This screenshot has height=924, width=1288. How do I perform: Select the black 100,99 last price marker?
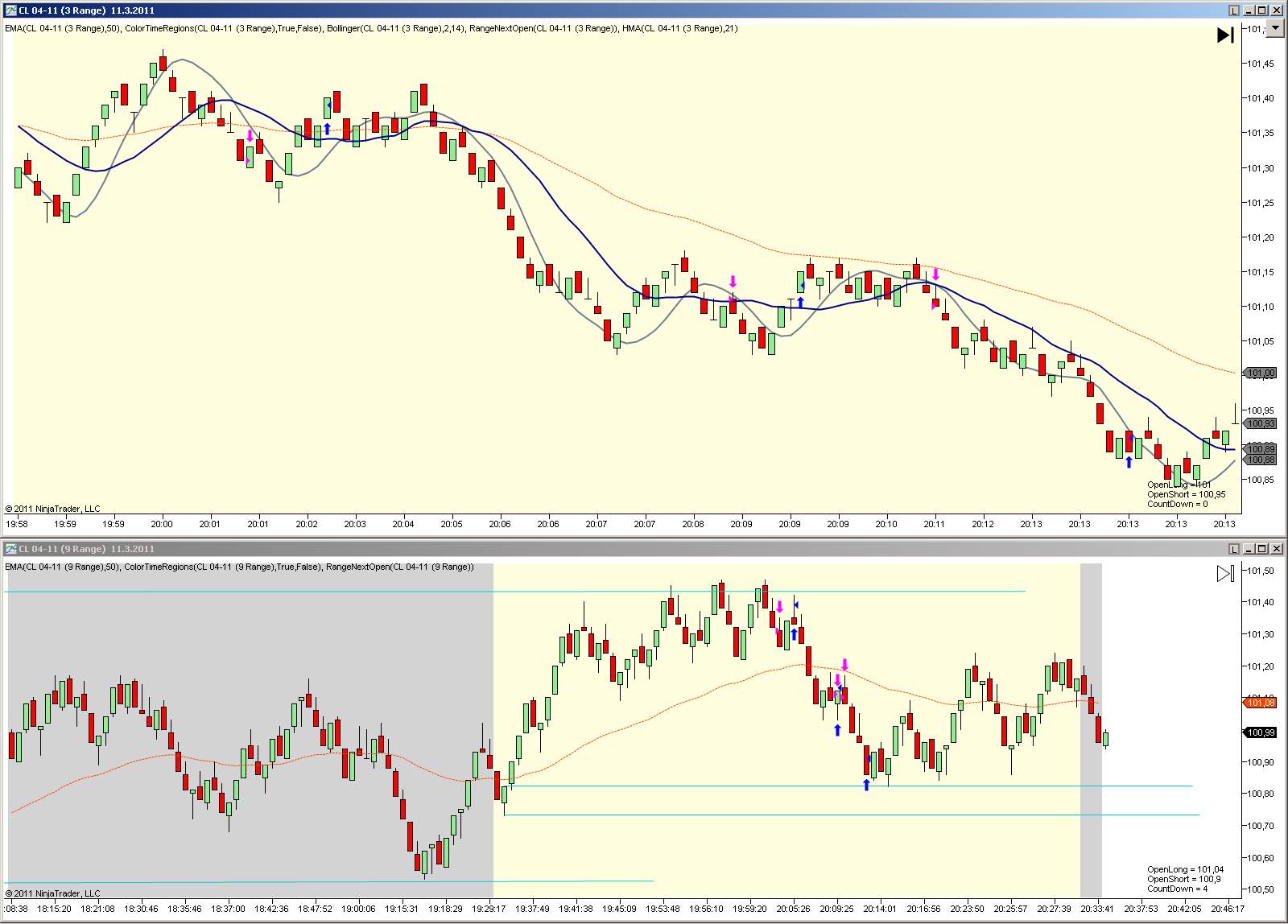1261,732
